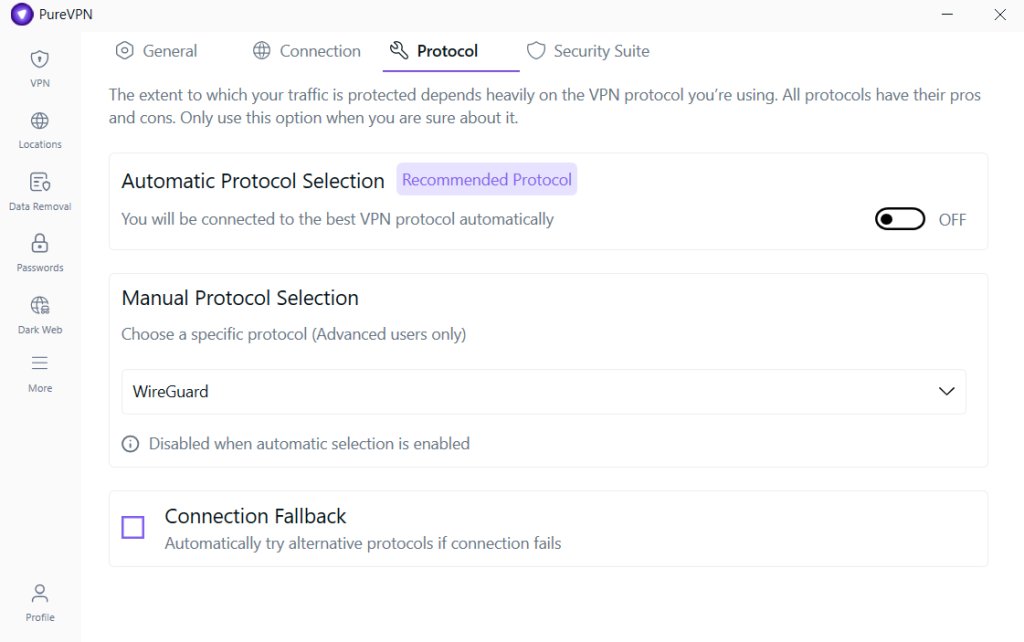Screen dimensions: 1024x642
Task: Open the More hamburger menu icon
Action: [x=40, y=363]
